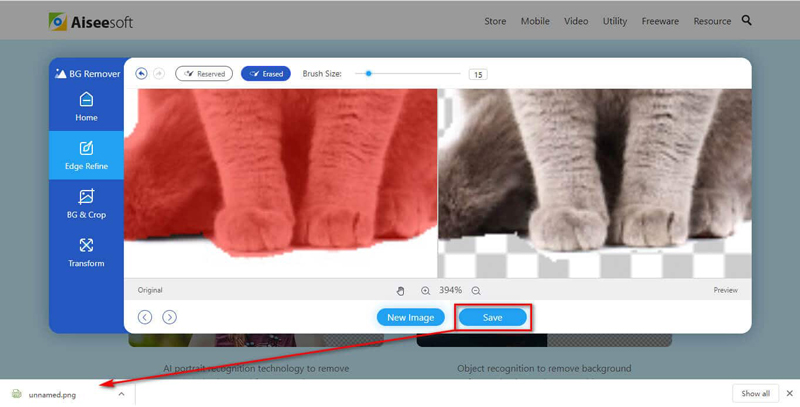Click the Save button
This screenshot has width=800, height=407.
(x=492, y=317)
